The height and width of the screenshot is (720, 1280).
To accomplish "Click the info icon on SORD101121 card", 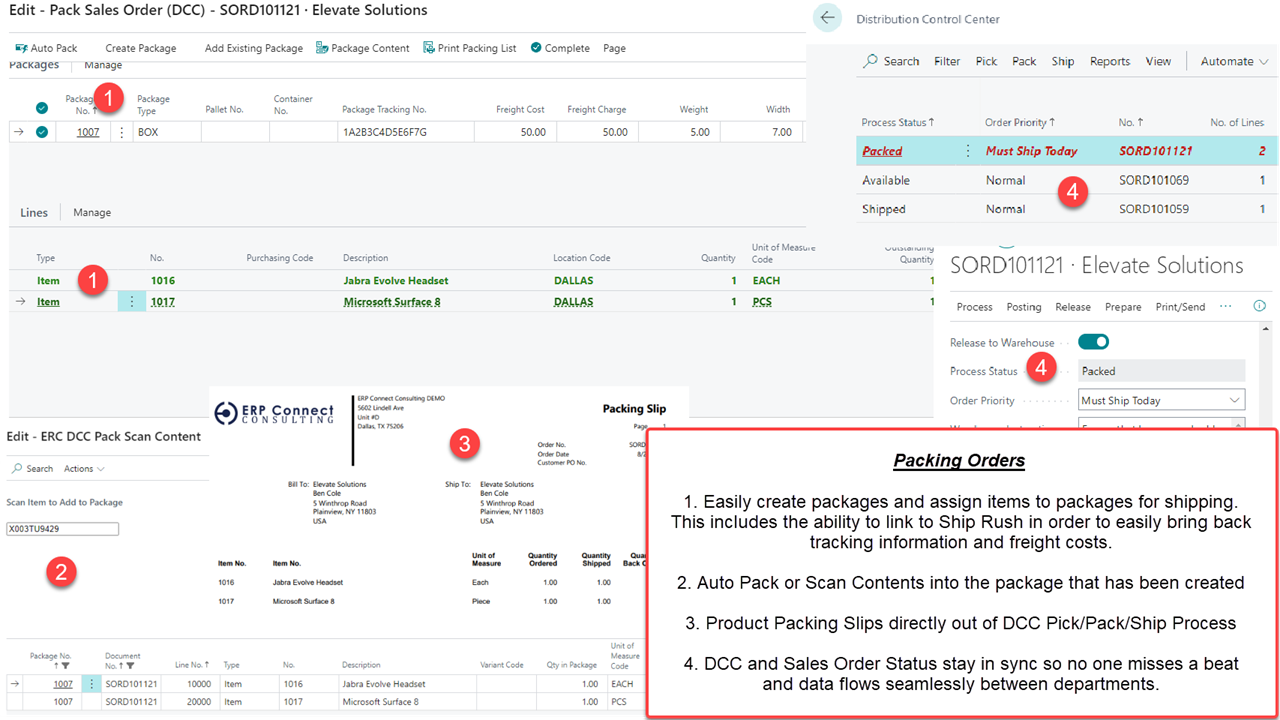I will click(1259, 306).
